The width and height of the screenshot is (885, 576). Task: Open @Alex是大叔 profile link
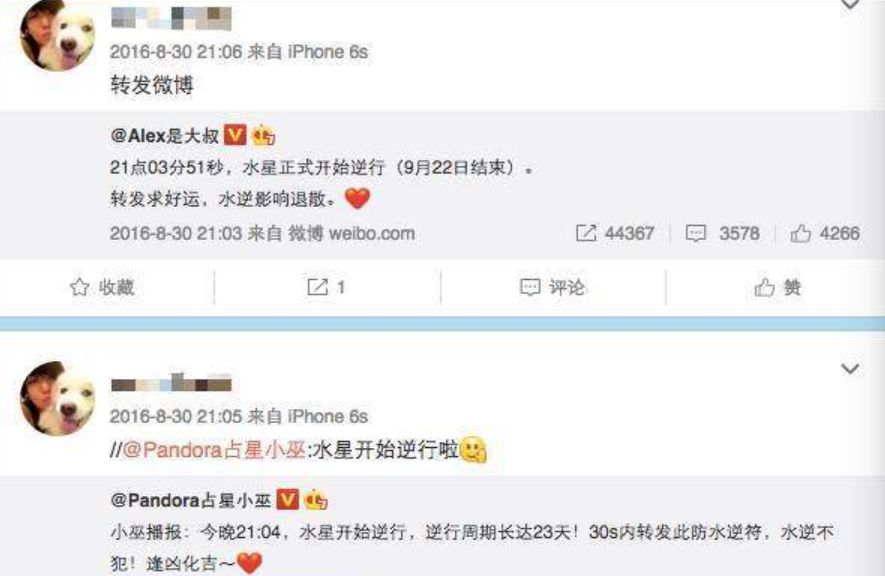pyautogui.click(x=165, y=135)
